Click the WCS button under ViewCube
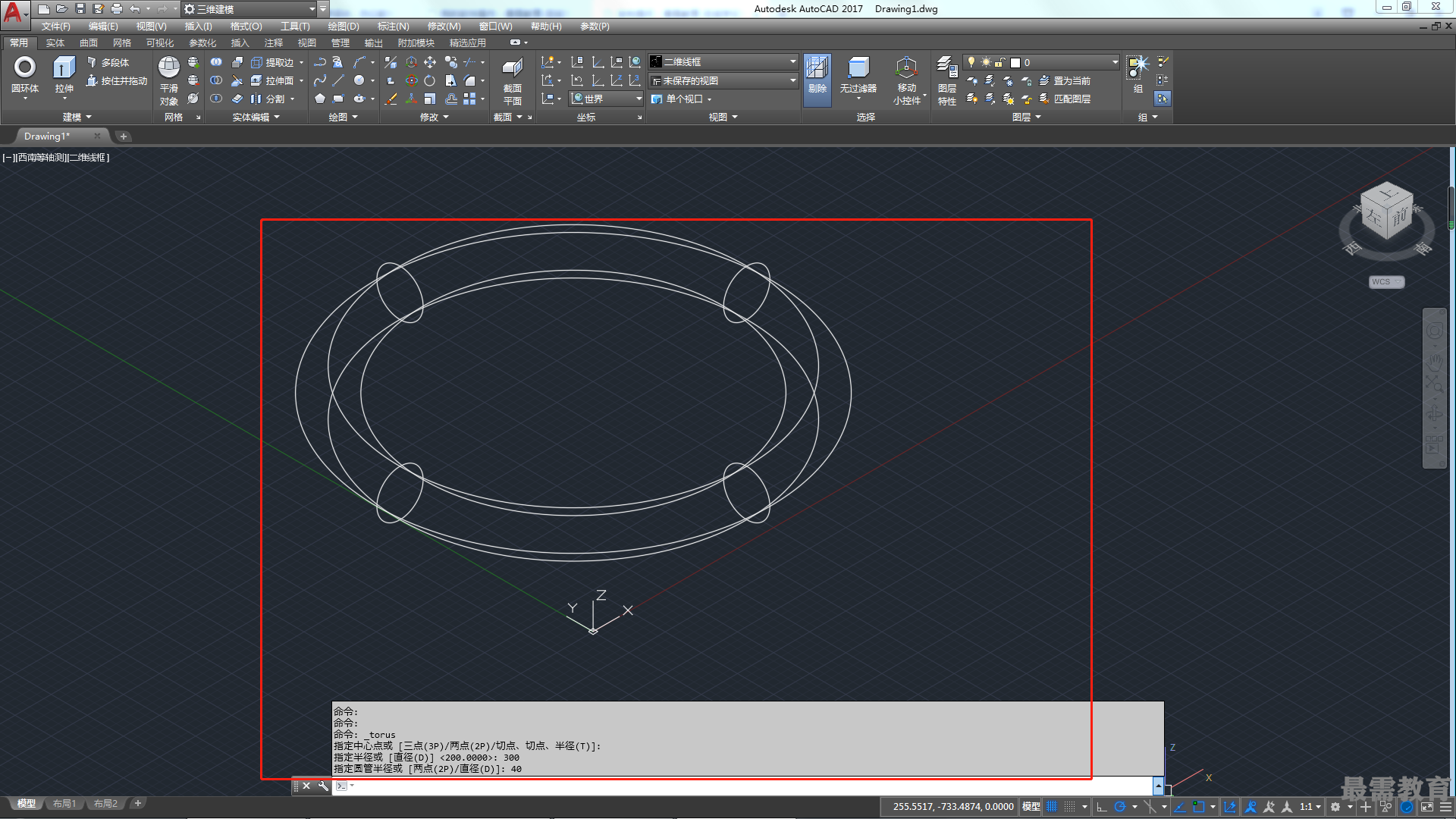This screenshot has width=1456, height=819. point(1386,282)
